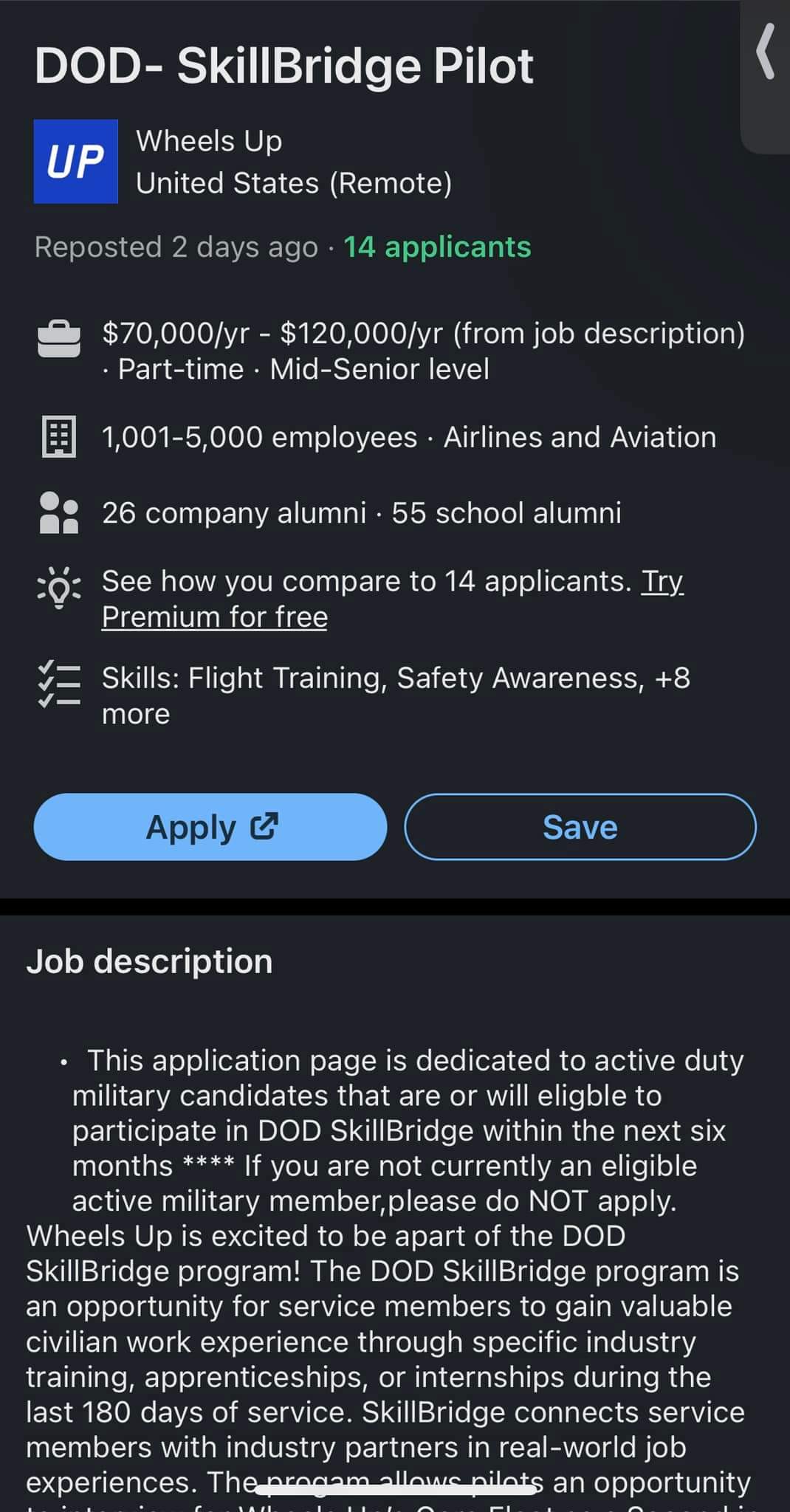Tap 55 school alumni text
This screenshot has width=790, height=1512.
[506, 512]
